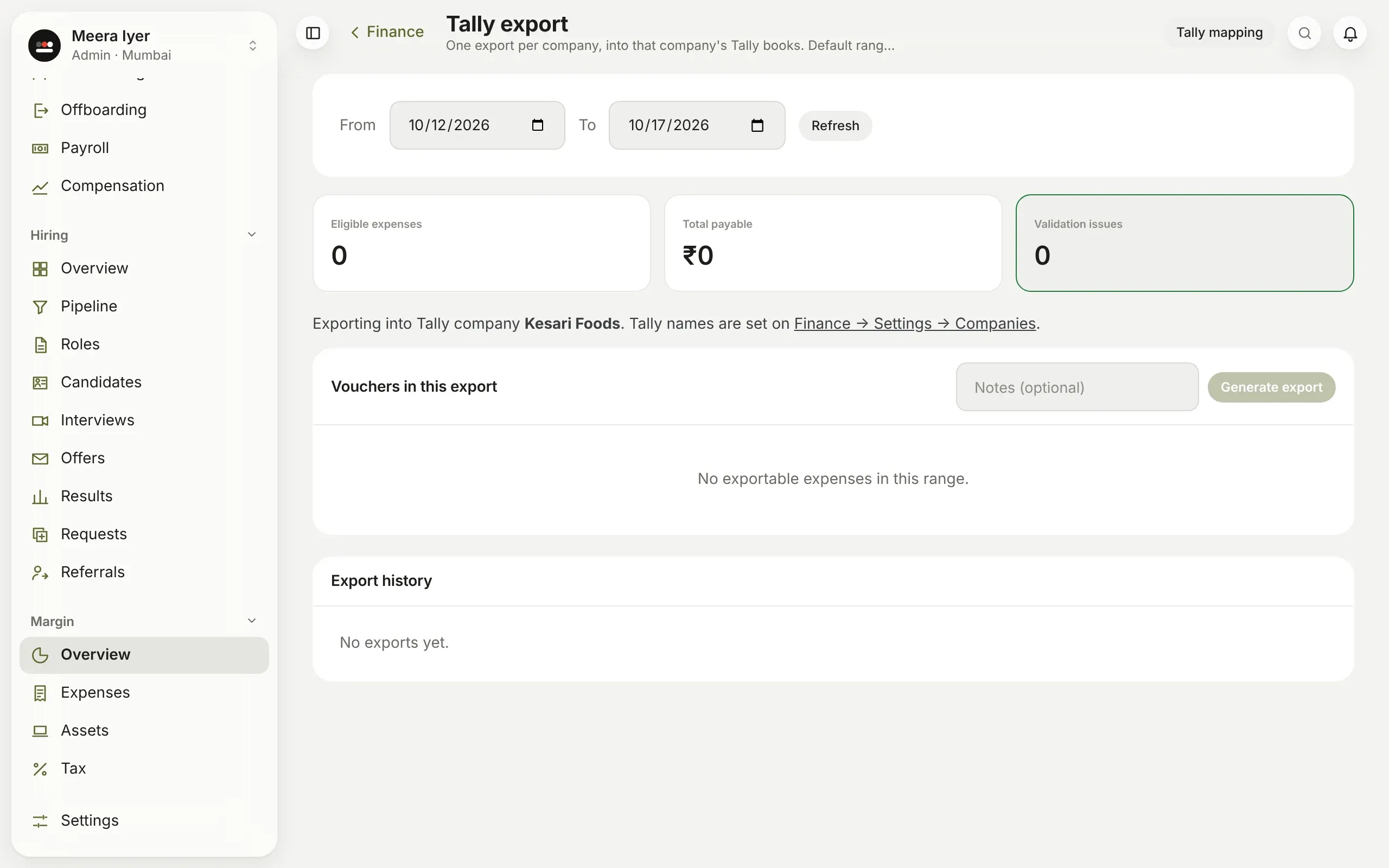Open Settings in the sidebar
Image resolution: width=1389 pixels, height=868 pixels.
[144, 820]
